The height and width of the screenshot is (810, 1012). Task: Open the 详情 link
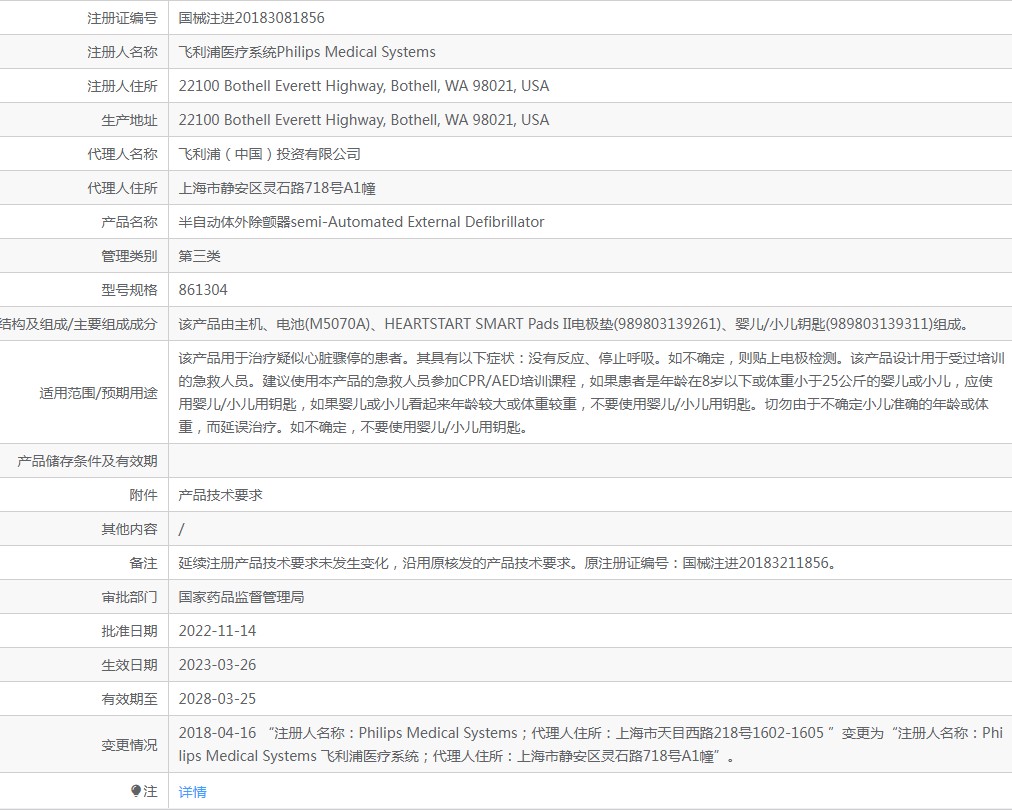pos(192,792)
